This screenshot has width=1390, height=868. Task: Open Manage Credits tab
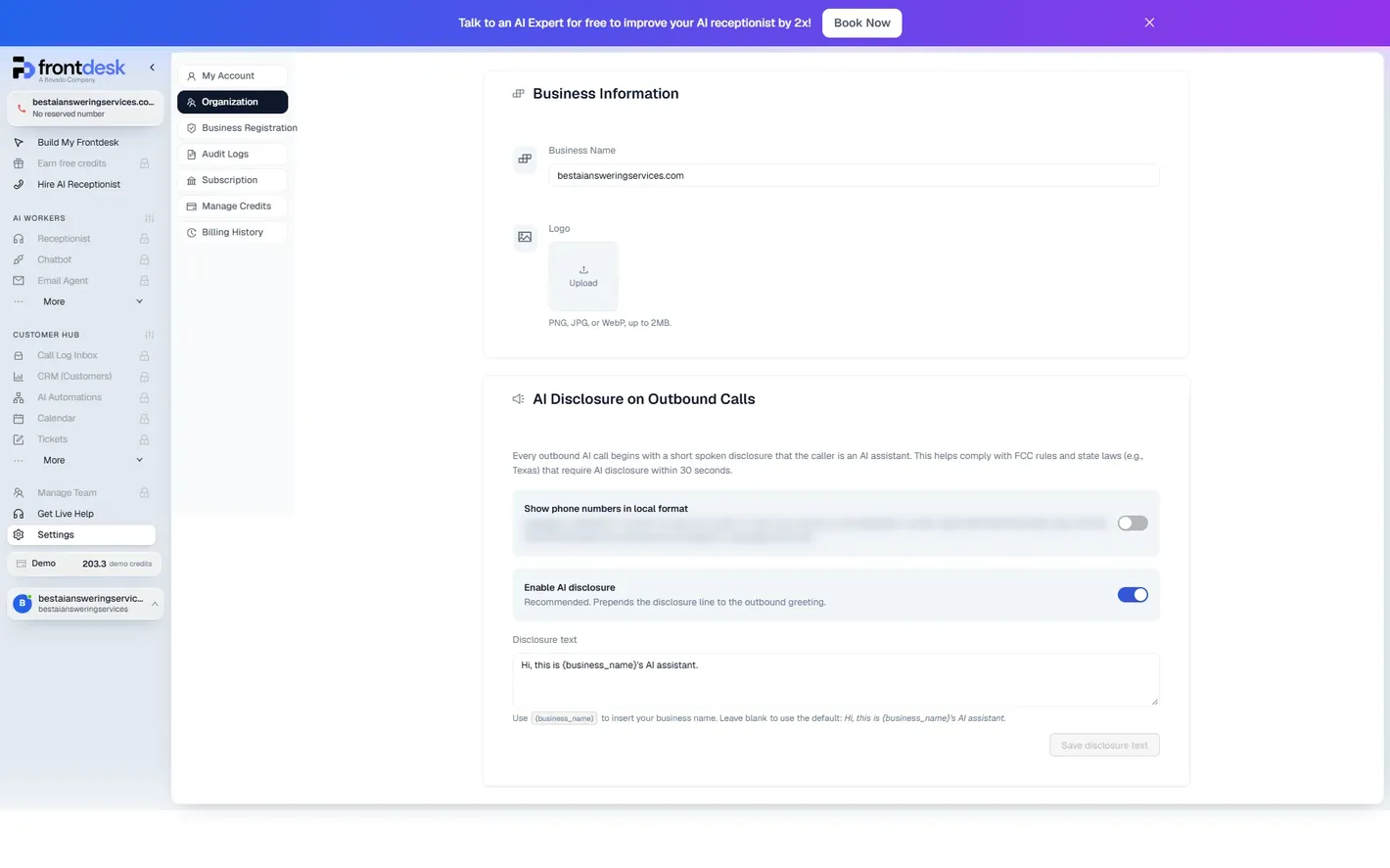[232, 206]
